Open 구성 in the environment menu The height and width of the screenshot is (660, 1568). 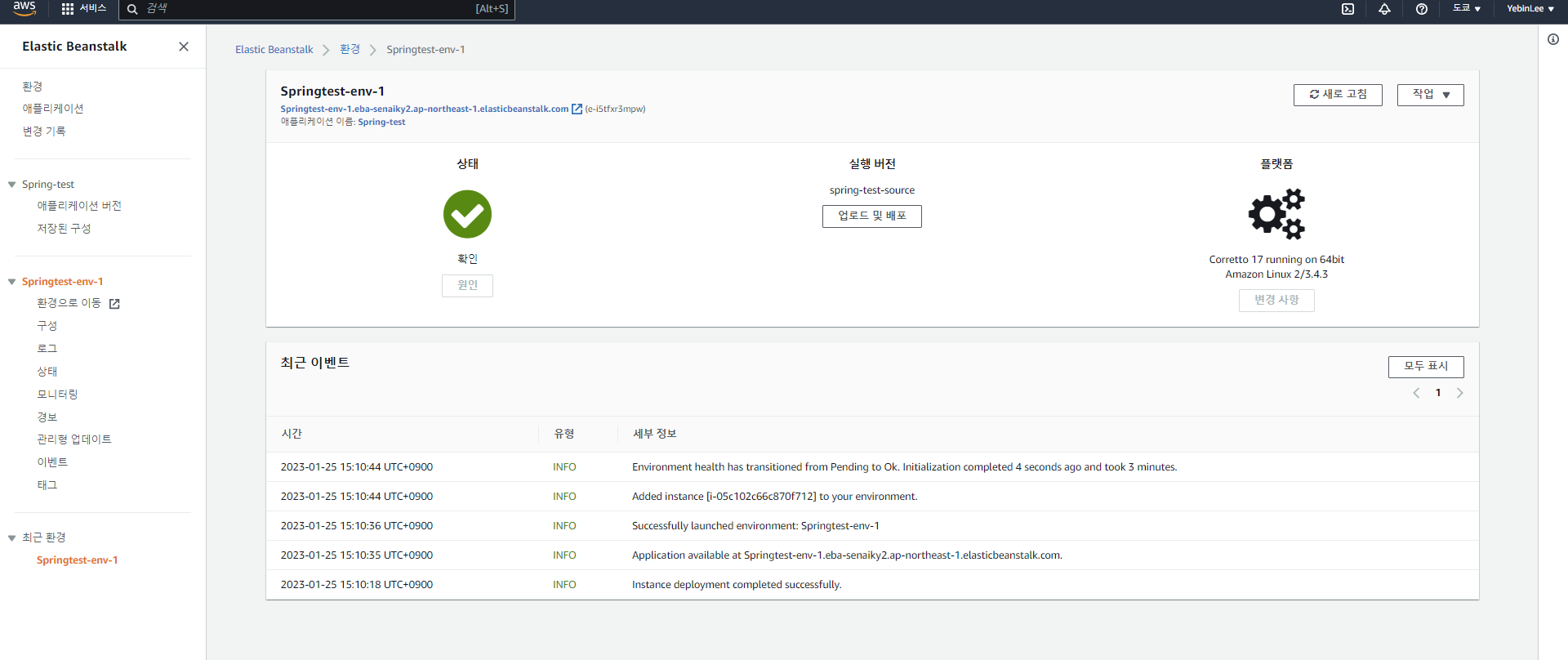coord(47,326)
